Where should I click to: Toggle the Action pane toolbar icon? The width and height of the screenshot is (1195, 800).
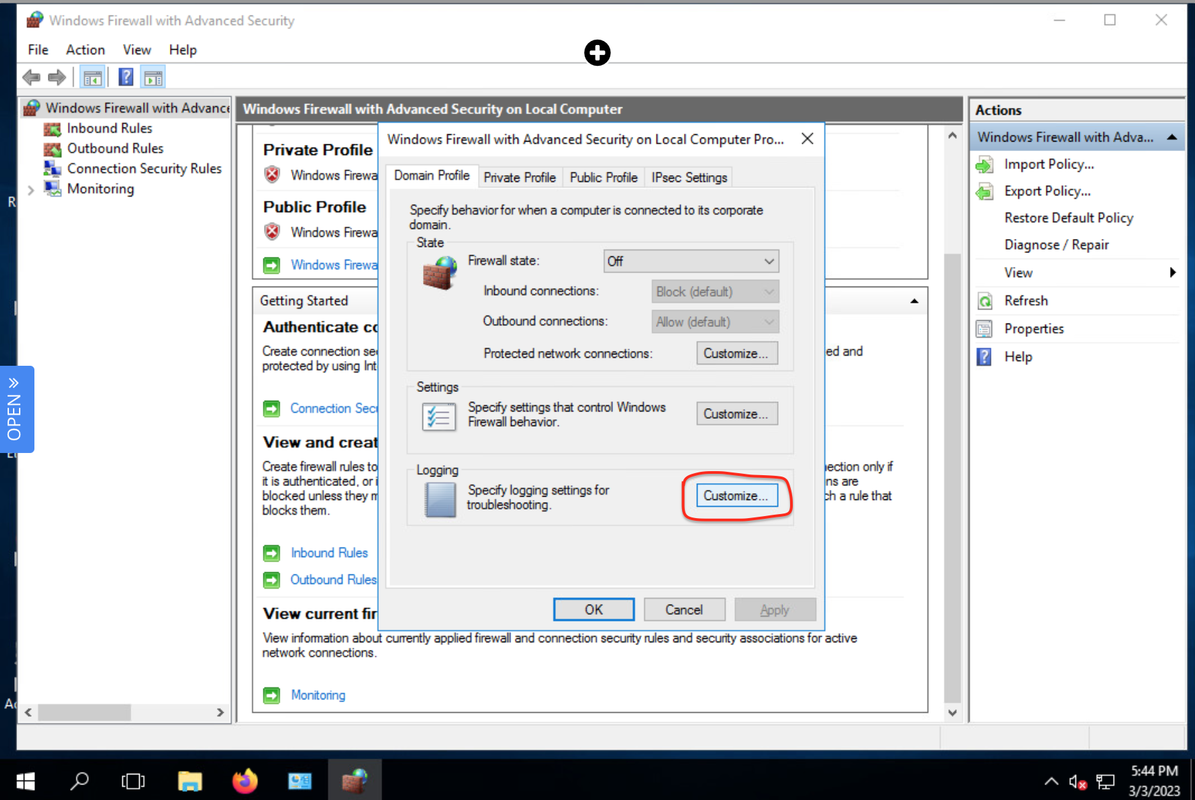[x=153, y=77]
